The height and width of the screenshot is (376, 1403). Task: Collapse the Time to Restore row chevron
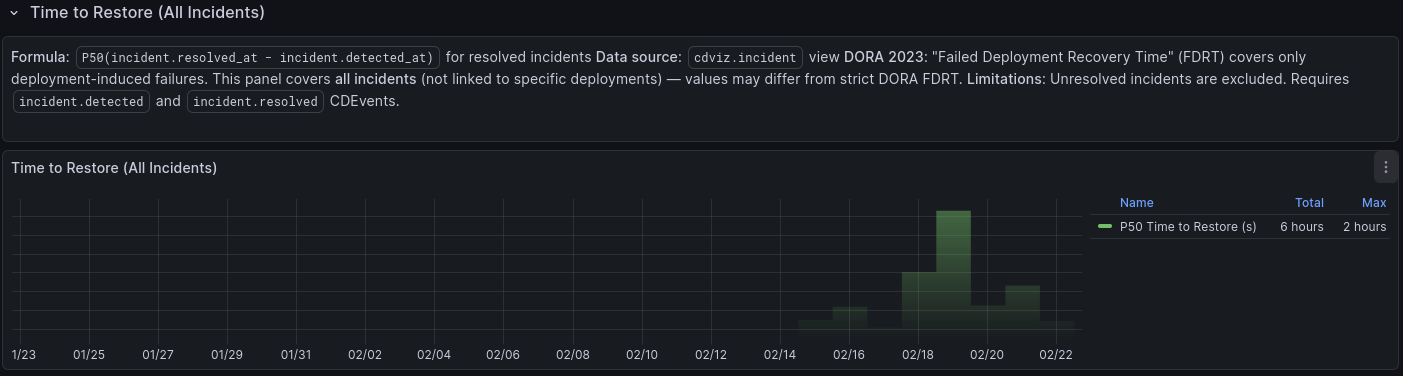14,13
